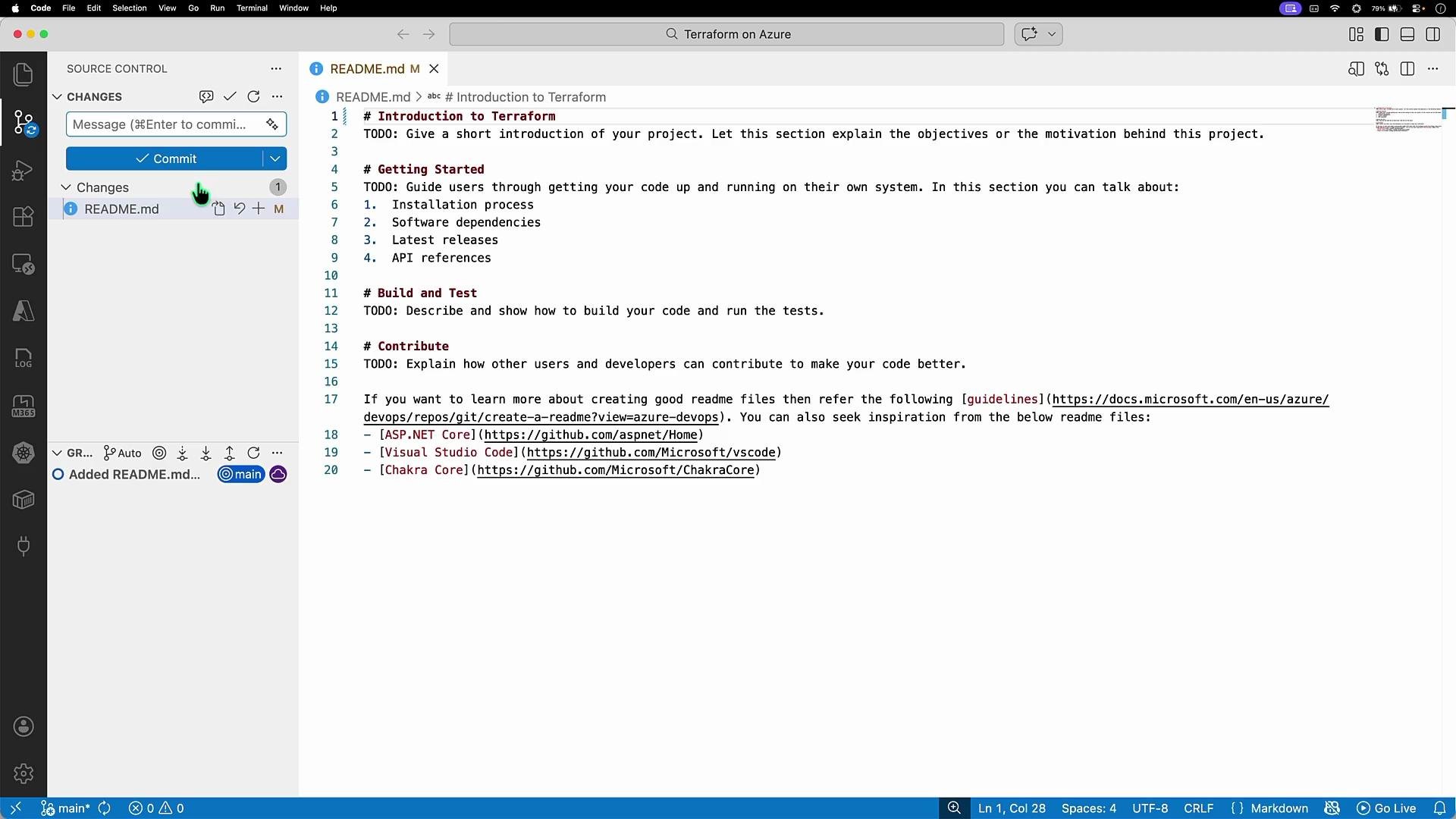The width and height of the screenshot is (1456, 819).
Task: Generate commit message with sparkle icon
Action: pyautogui.click(x=272, y=124)
